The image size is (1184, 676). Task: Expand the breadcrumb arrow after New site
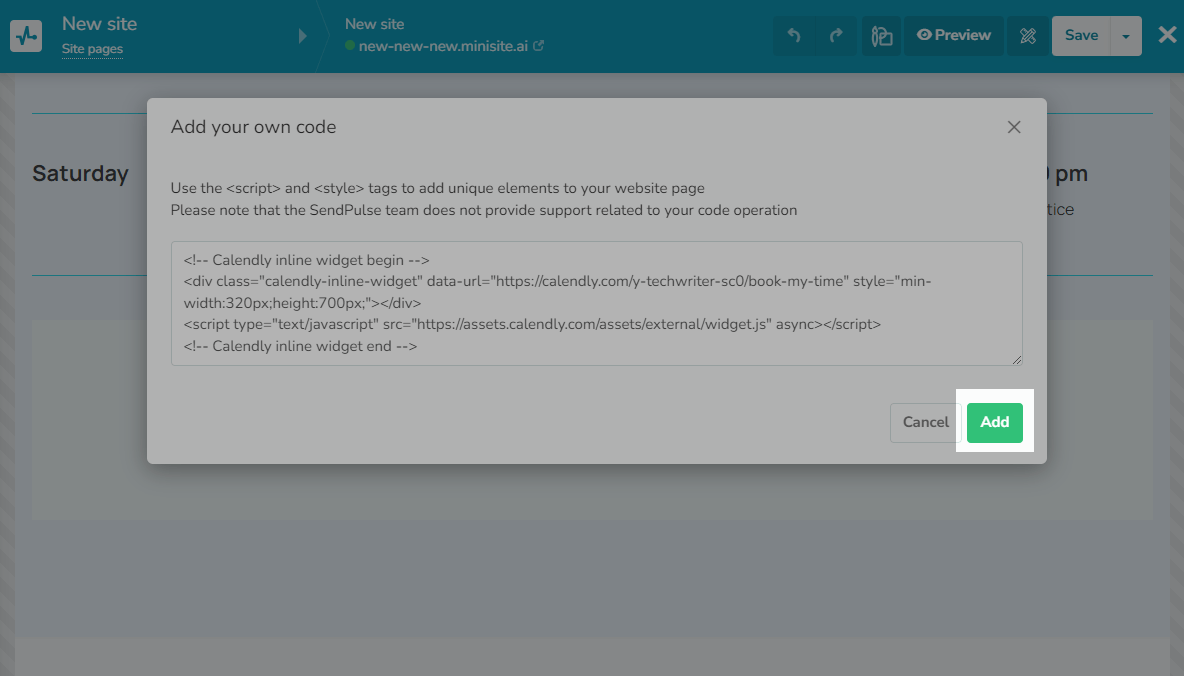(x=303, y=35)
